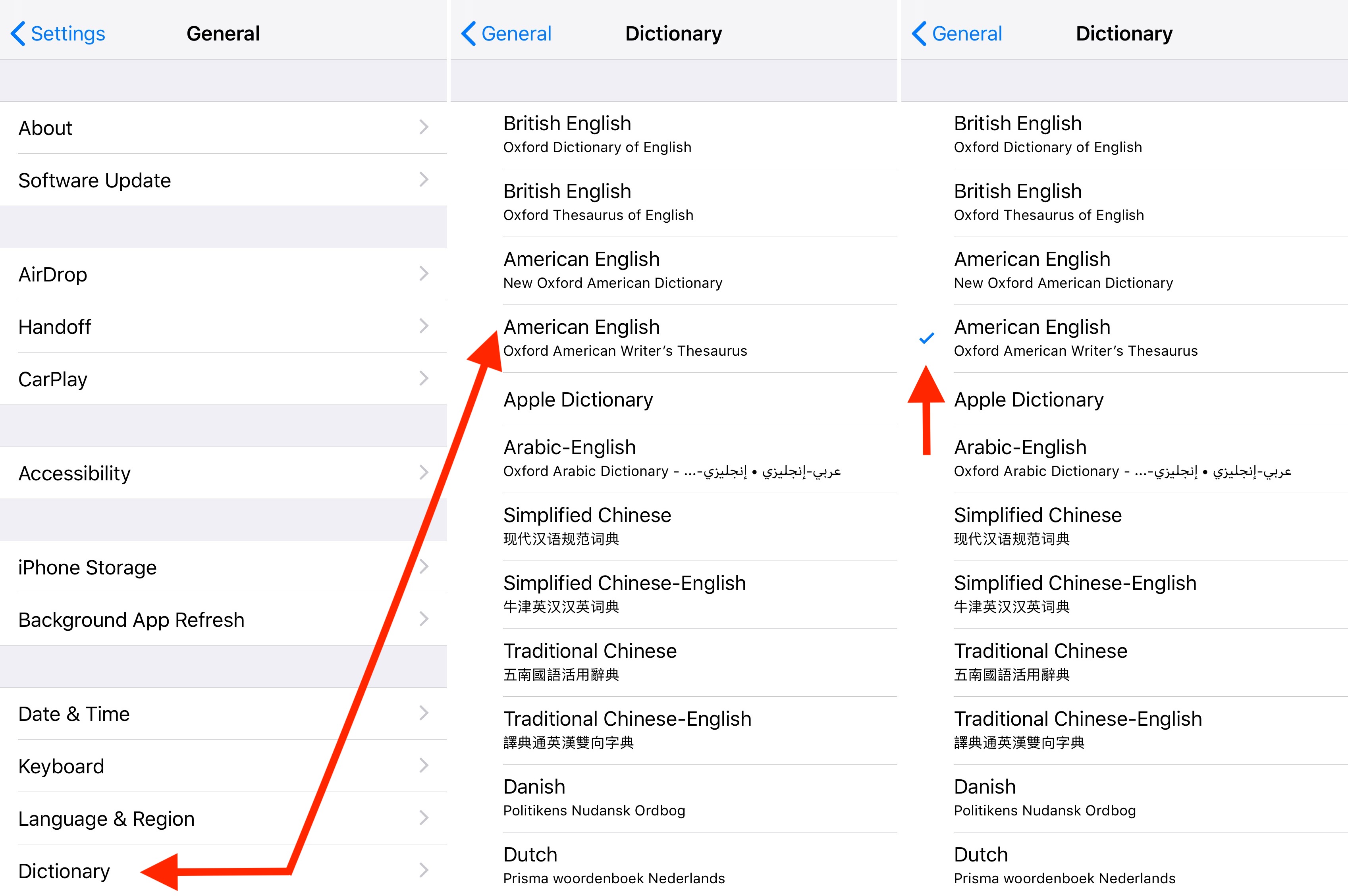Tap the Settings back arrow icon
The height and width of the screenshot is (896, 1348).
(18, 34)
